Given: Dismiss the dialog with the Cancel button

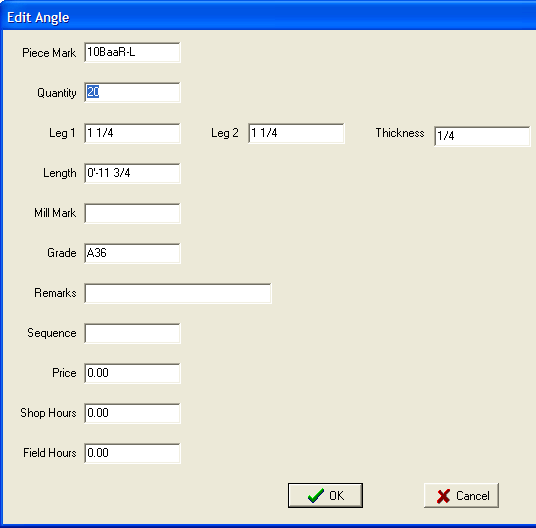Looking at the screenshot, I should (461, 496).
